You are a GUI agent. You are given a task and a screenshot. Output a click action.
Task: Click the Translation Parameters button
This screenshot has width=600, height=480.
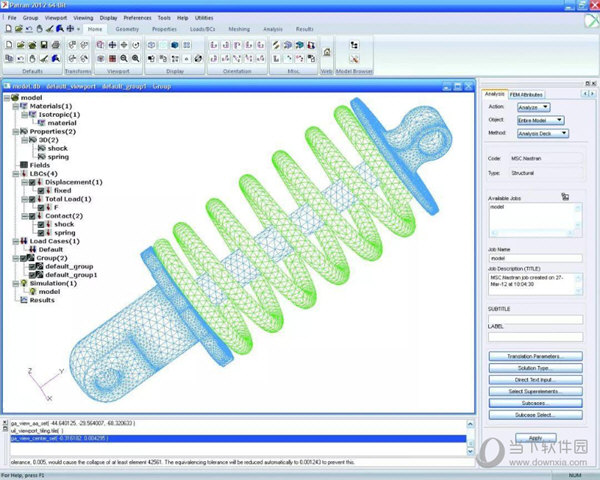point(535,356)
